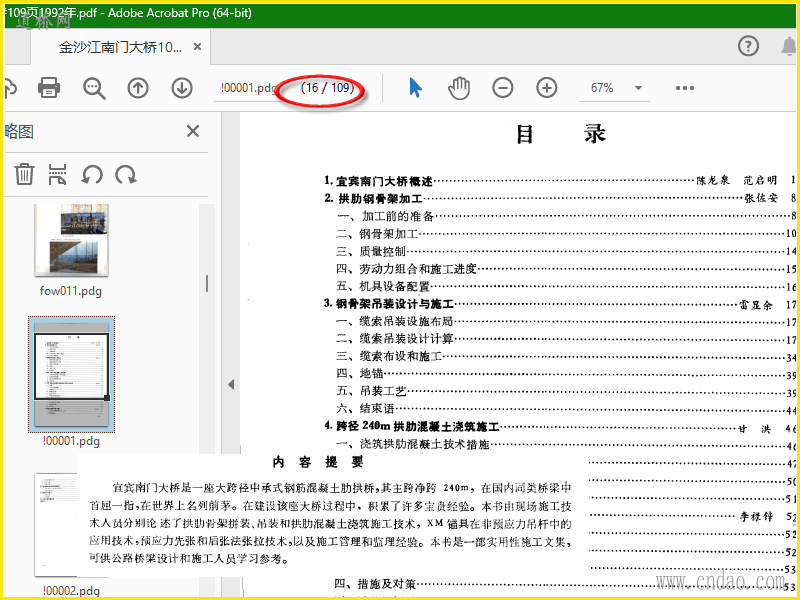
Task: Click the 目录 heading text
Action: point(560,134)
